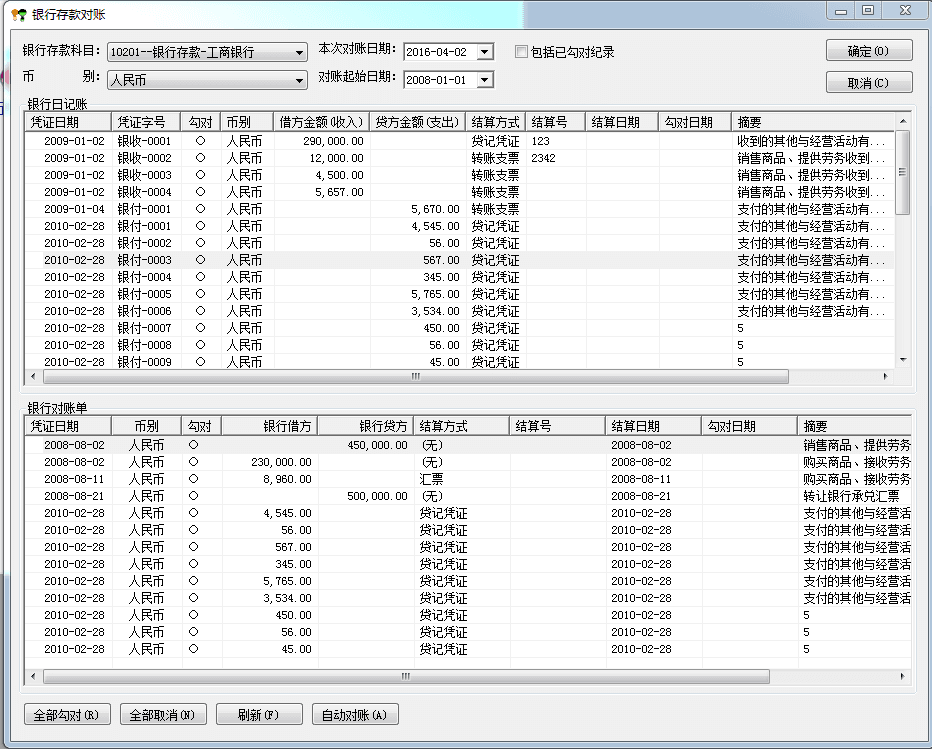Expand the 币别 currency dropdown

point(299,81)
